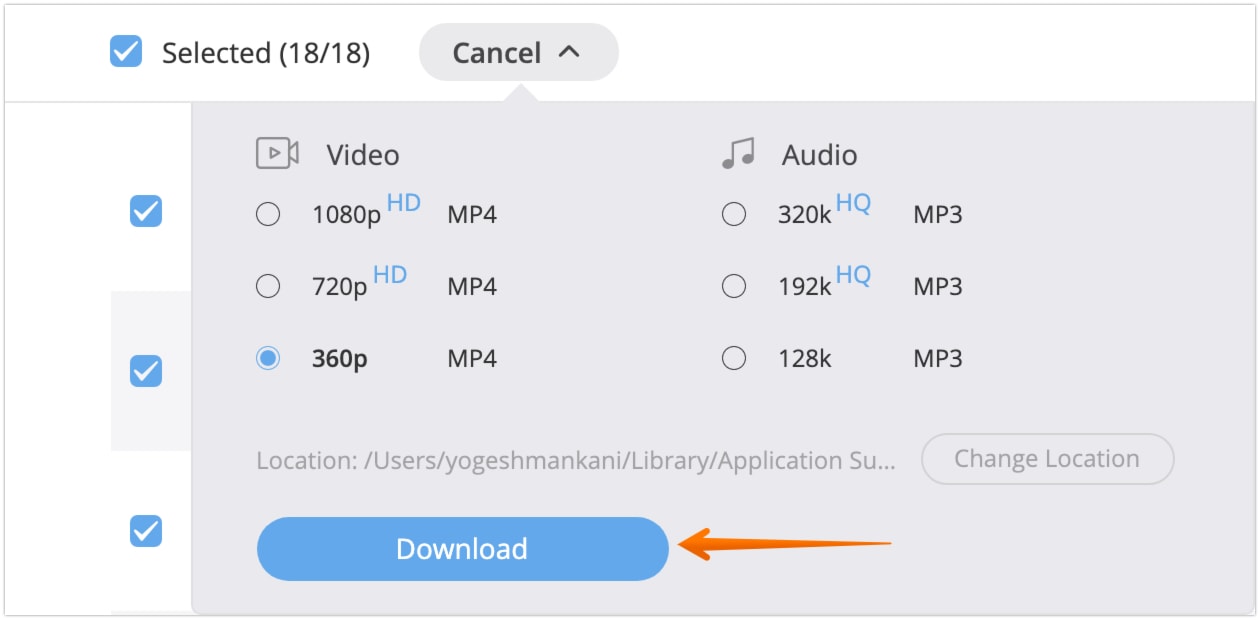
Task: Click the 360p bold quality label
Action: coord(341,358)
